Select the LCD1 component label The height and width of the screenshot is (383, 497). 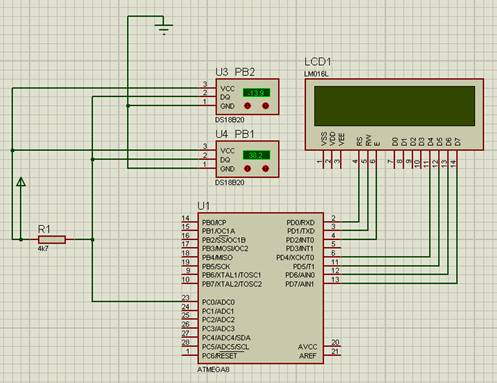318,62
